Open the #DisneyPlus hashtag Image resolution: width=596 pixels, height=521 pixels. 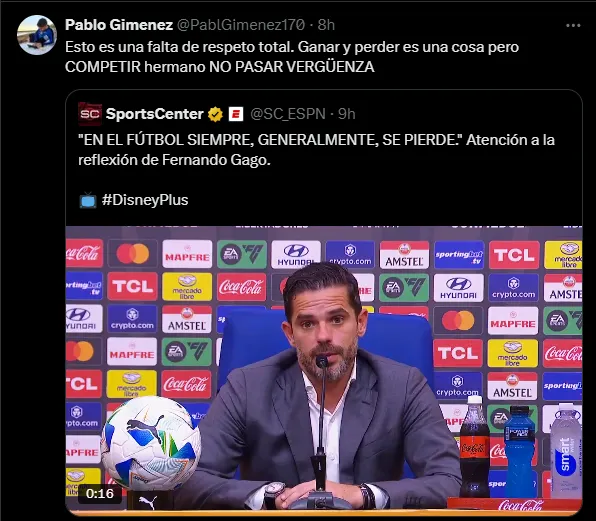(145, 200)
